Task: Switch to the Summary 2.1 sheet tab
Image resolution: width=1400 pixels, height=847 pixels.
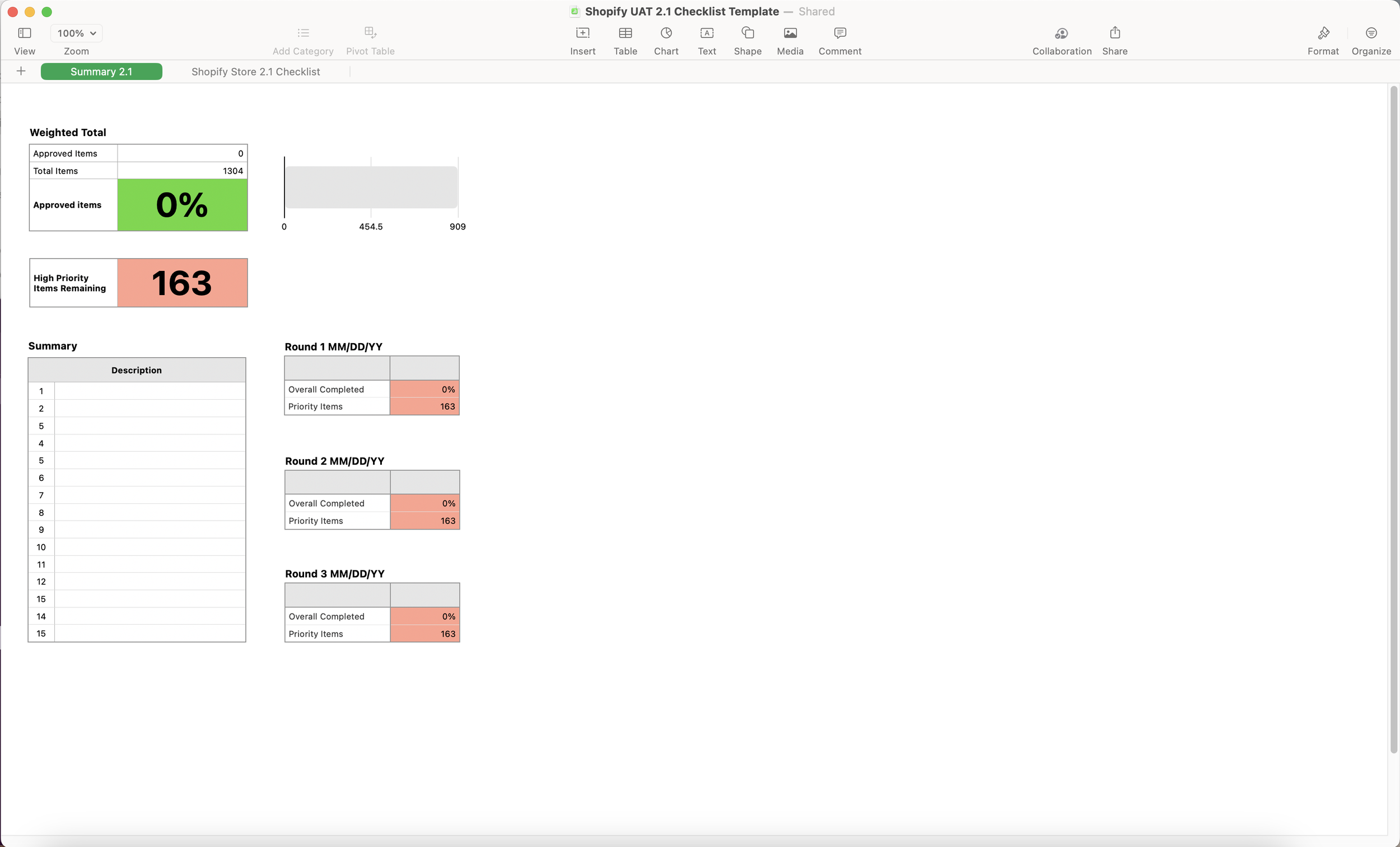Action: click(101, 72)
